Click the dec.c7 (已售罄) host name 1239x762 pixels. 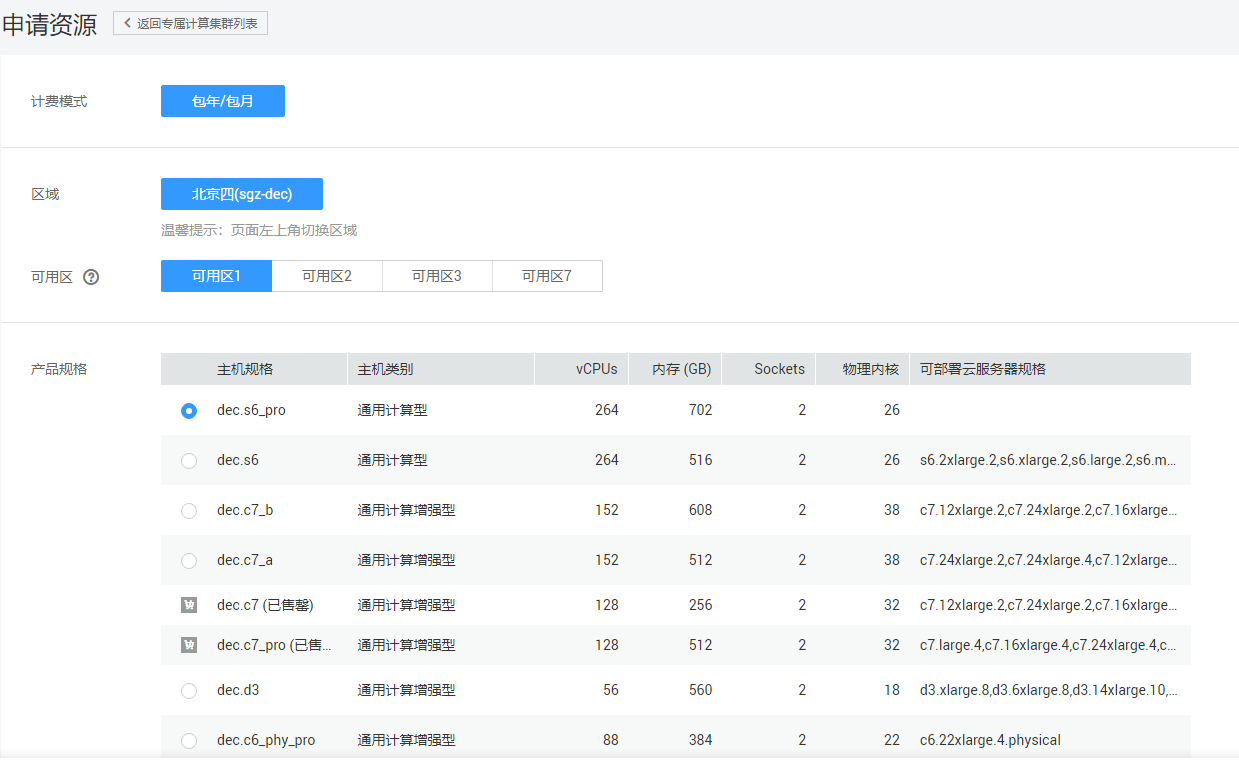tap(265, 605)
